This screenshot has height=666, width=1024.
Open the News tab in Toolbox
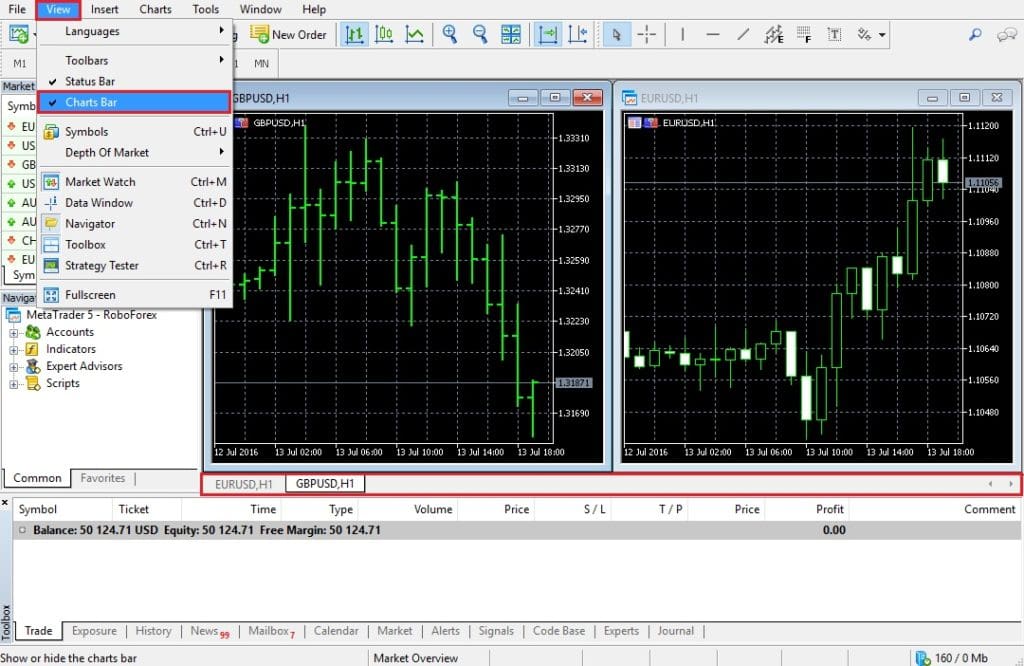tap(210, 631)
